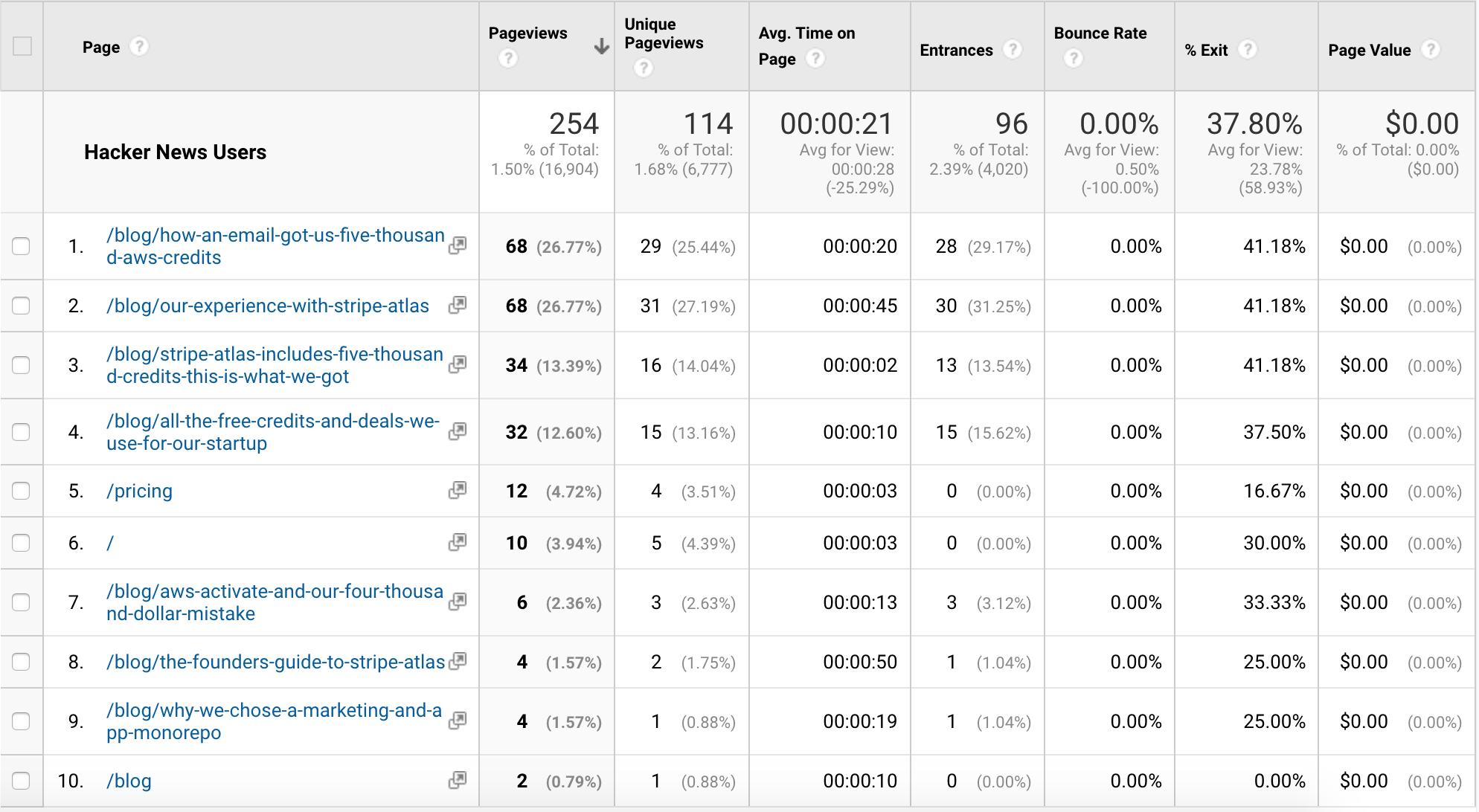
Task: Open /blog/our-experience-with-stripe-atlas link
Action: pyautogui.click(x=268, y=306)
